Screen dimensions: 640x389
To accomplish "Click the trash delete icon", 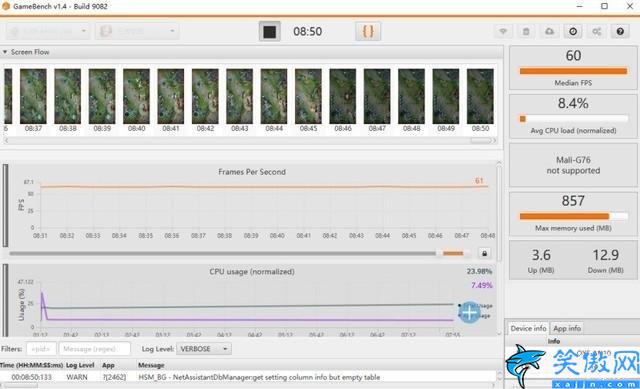I will point(526,31).
